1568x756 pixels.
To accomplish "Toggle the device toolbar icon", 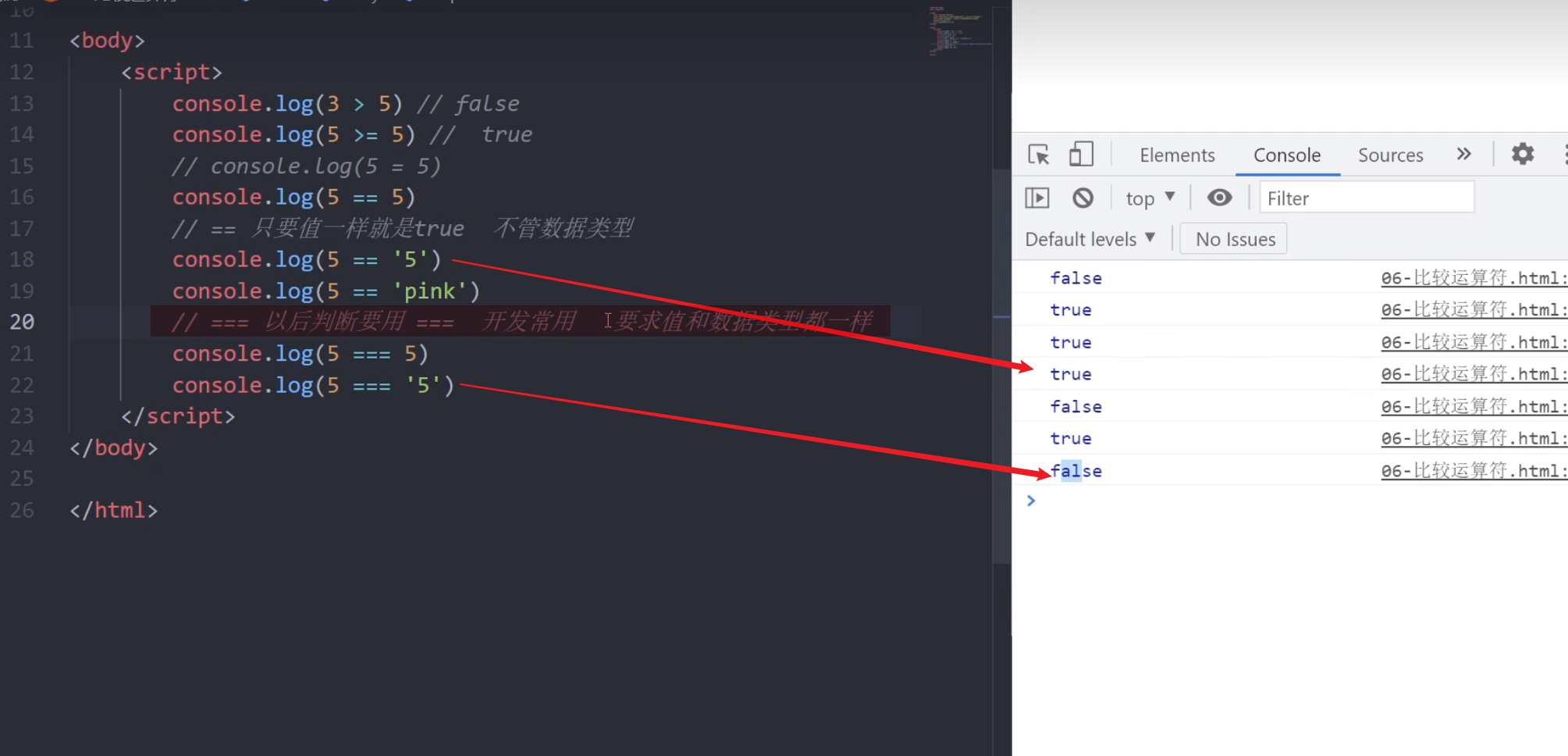I will (1081, 154).
